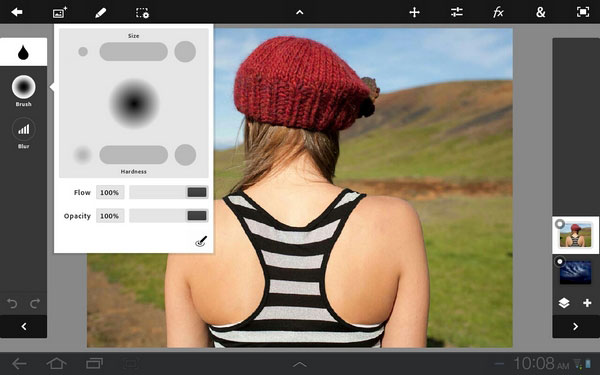Tap the small brush size preset
The height and width of the screenshot is (375, 600).
(83, 52)
